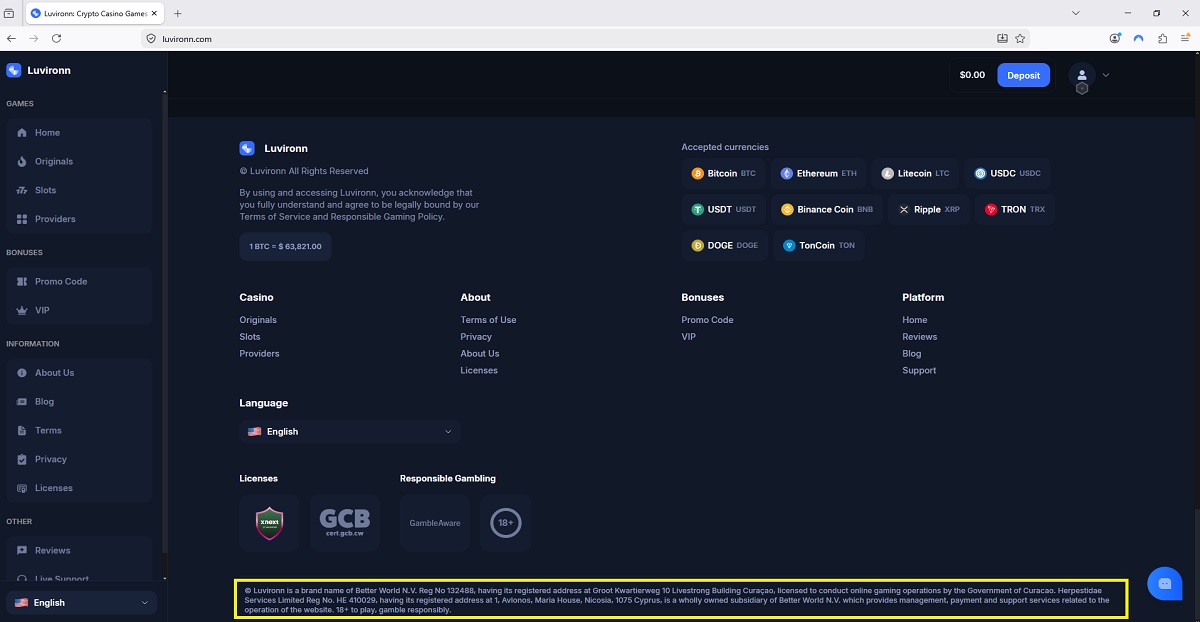Screen dimensions: 1200x622
Task: Click the Deposit button
Action: pos(1023,75)
